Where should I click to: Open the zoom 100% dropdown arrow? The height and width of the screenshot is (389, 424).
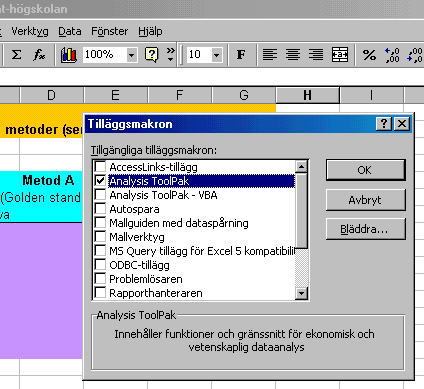click(132, 55)
